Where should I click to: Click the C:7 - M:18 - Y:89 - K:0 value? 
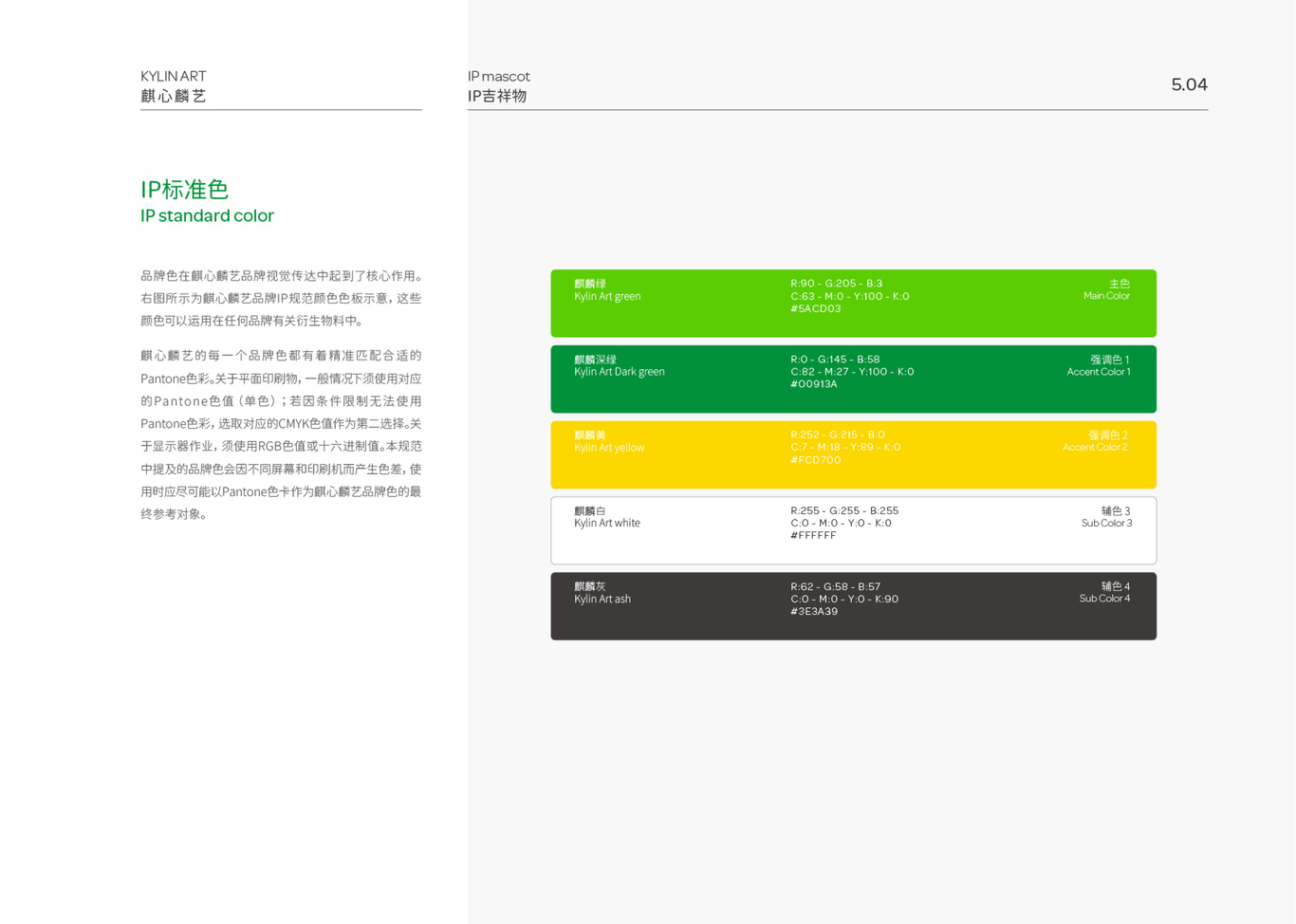pyautogui.click(x=845, y=447)
